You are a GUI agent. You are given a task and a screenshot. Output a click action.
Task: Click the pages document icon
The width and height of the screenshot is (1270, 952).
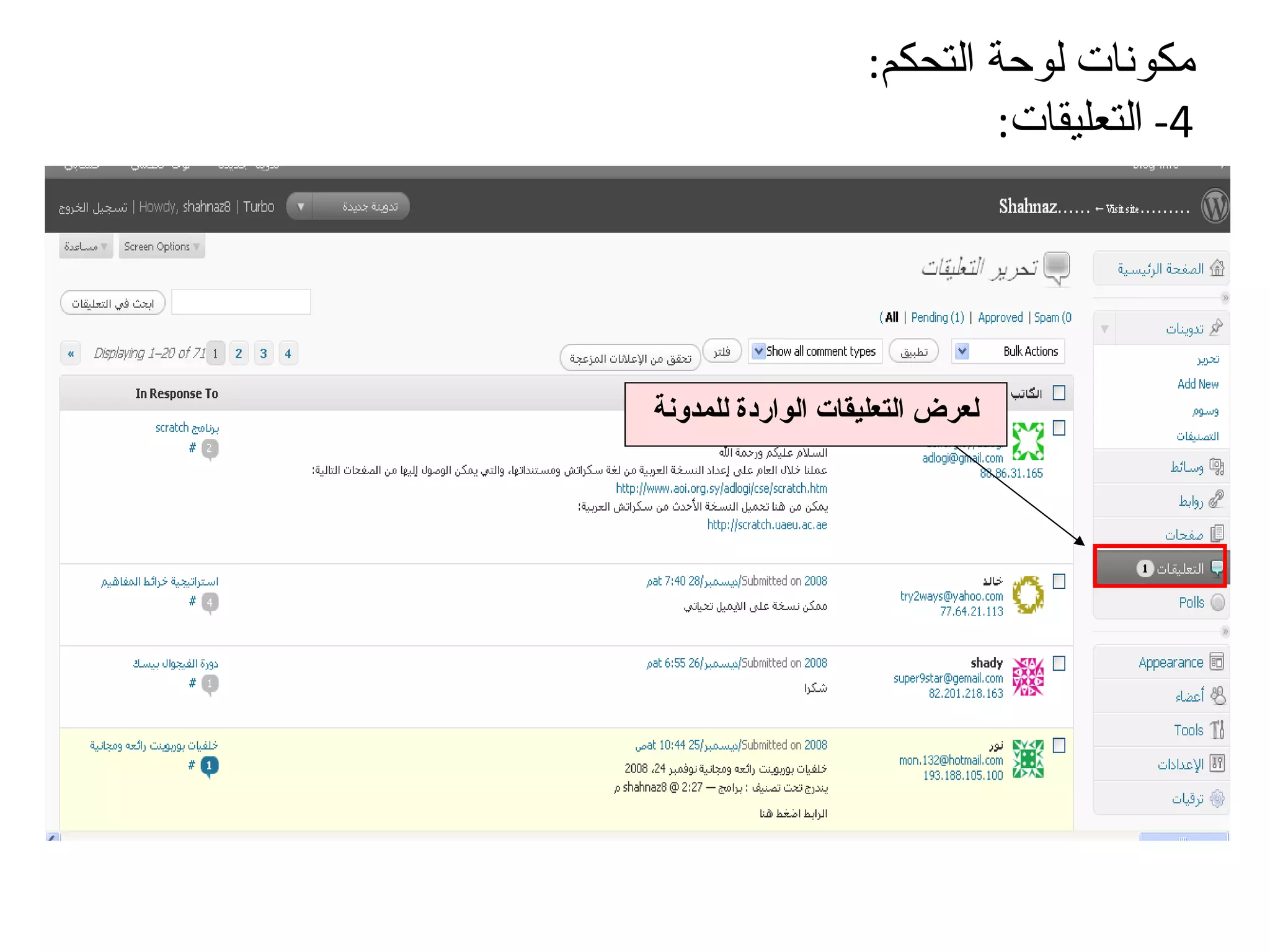pyautogui.click(x=1217, y=533)
